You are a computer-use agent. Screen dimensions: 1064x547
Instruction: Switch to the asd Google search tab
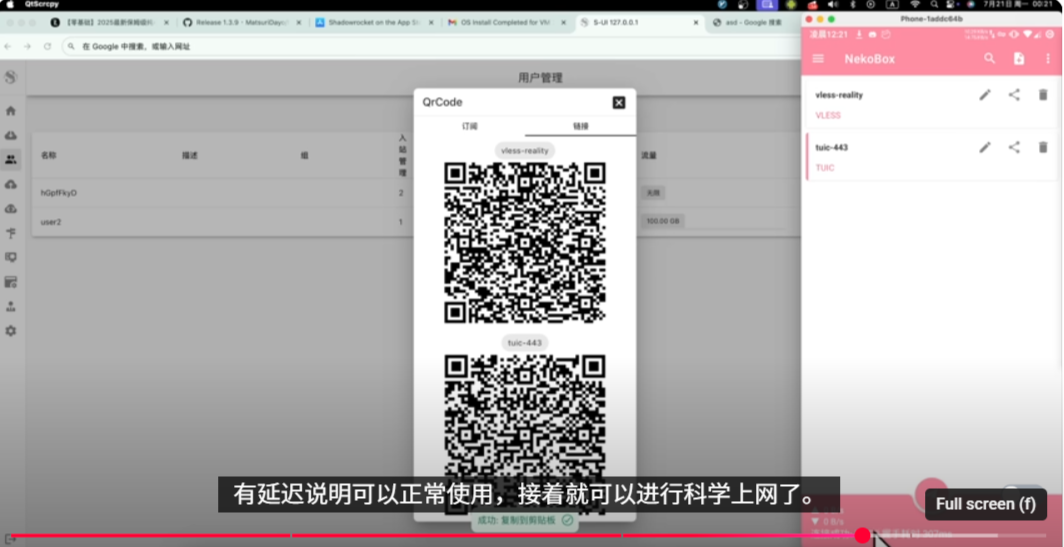[753, 22]
